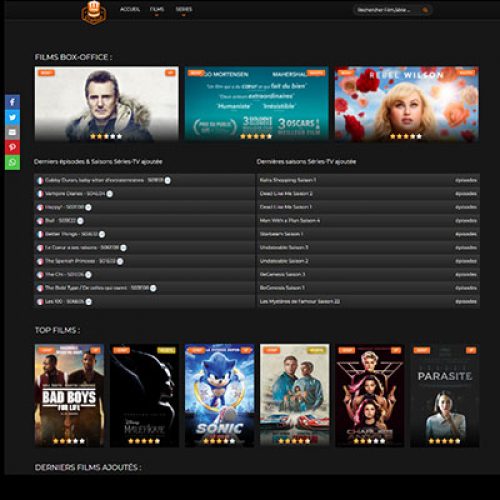Select the Parasite movie poster

445,396
